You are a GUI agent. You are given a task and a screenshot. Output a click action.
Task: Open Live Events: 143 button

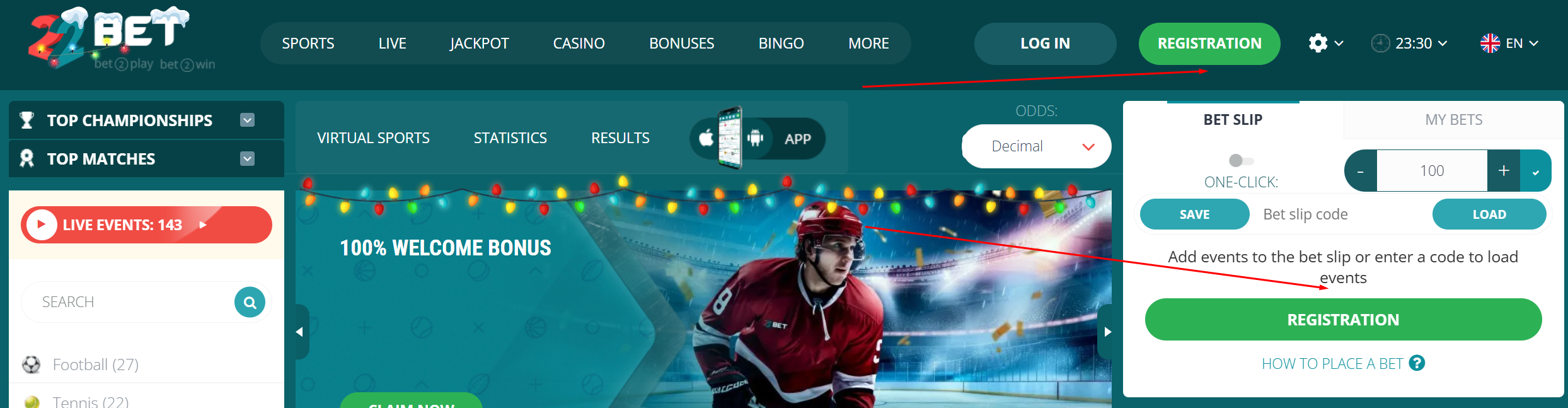146,224
